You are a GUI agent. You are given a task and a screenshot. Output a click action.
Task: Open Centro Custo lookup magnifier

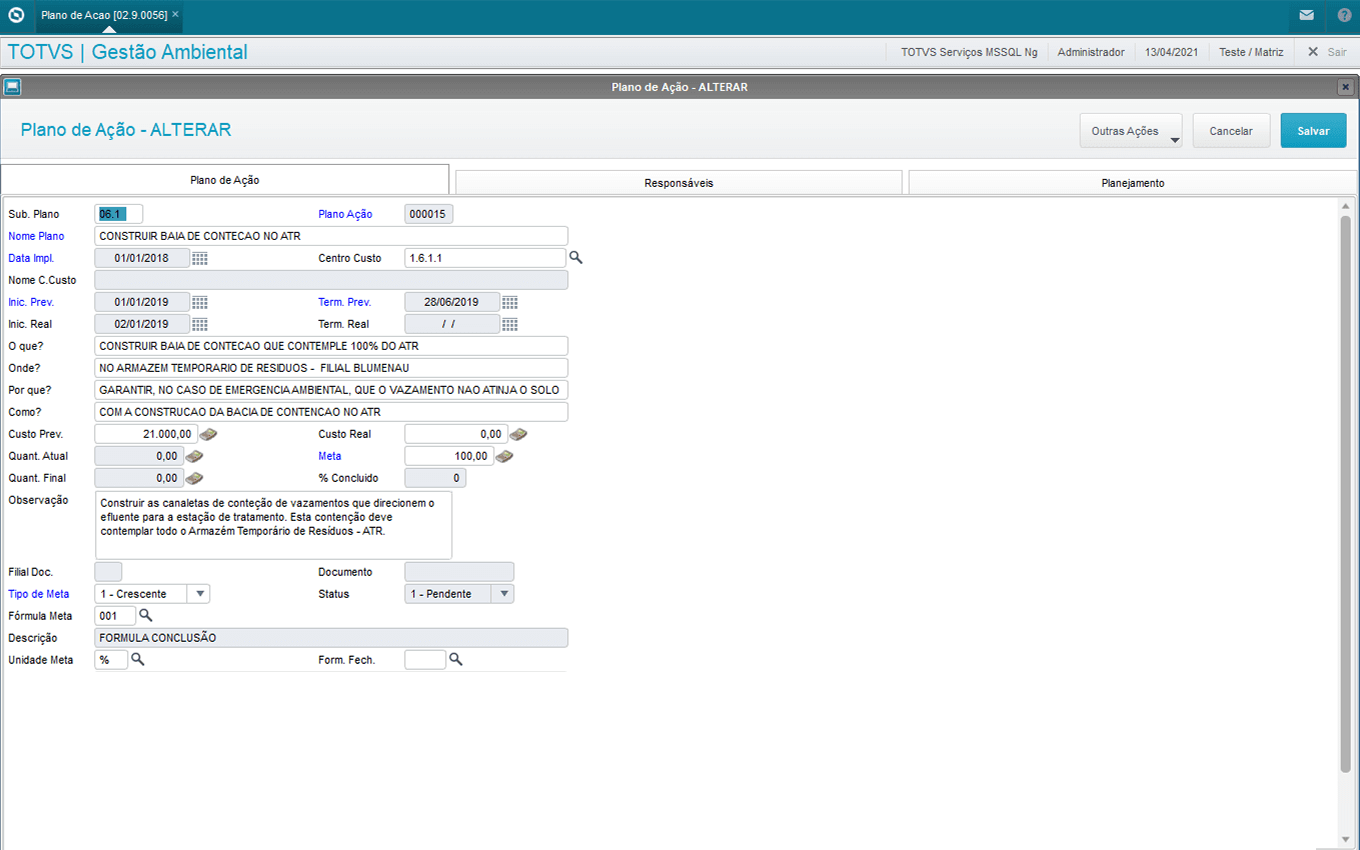pos(576,258)
